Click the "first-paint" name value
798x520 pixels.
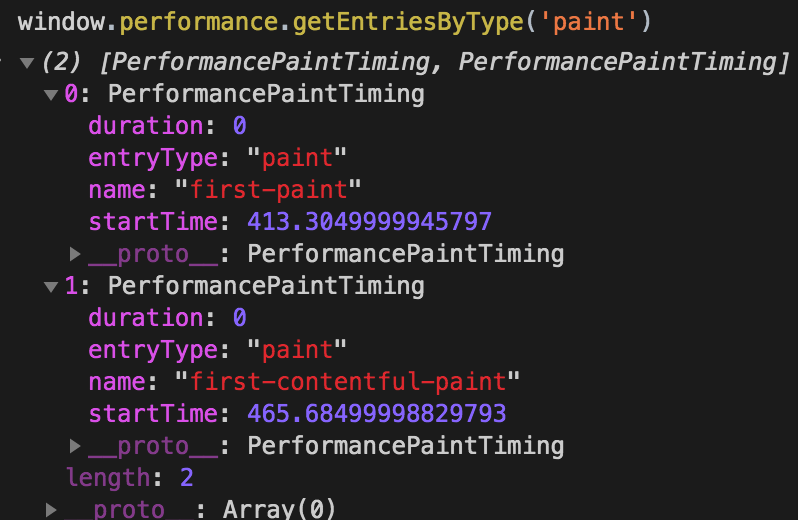click(x=268, y=190)
